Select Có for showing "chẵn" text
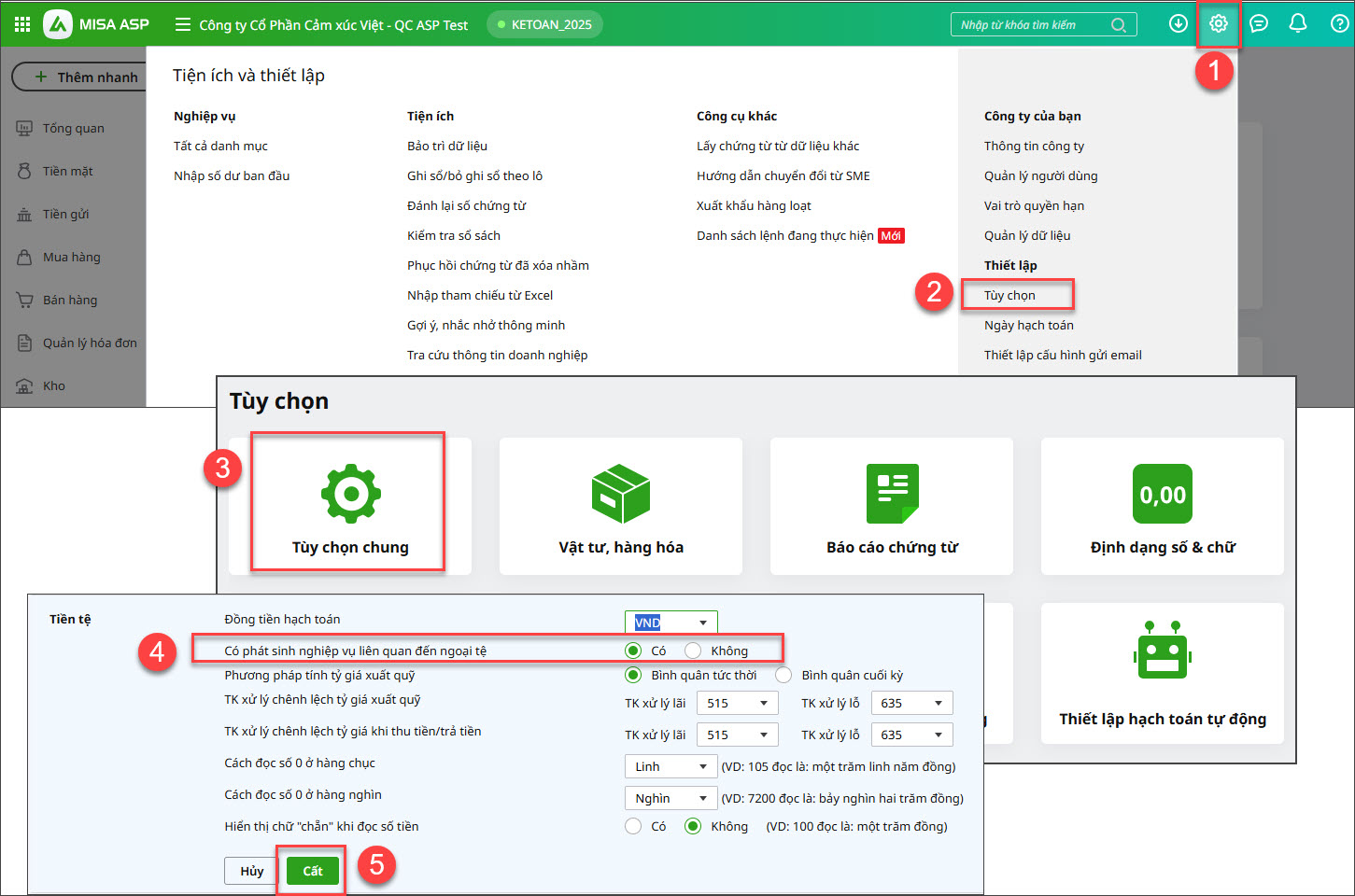Image resolution: width=1355 pixels, height=896 pixels. [633, 826]
